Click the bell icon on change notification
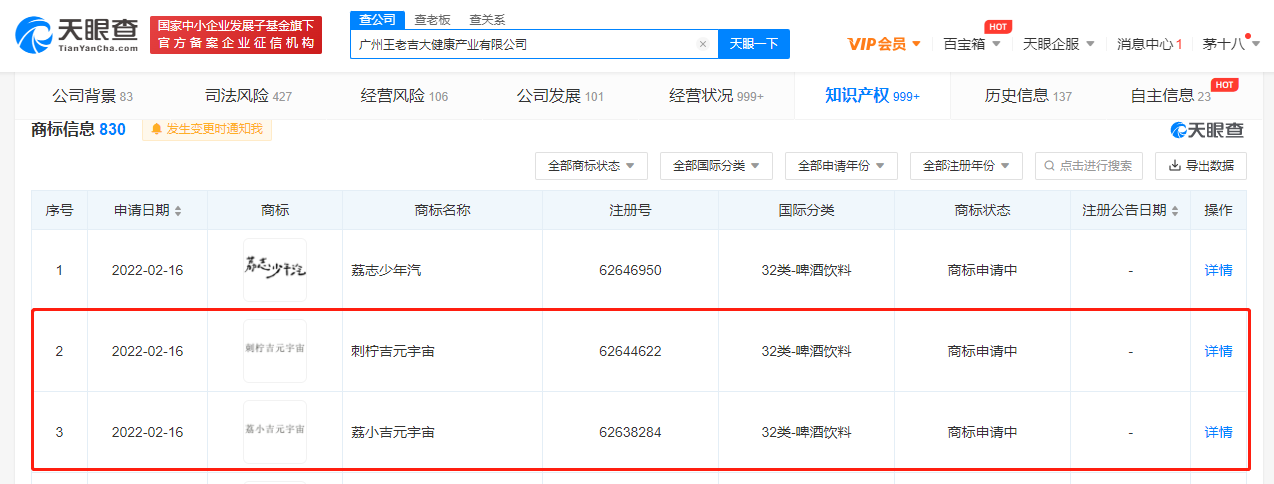Screen dimensions: 1274x484 157,129
